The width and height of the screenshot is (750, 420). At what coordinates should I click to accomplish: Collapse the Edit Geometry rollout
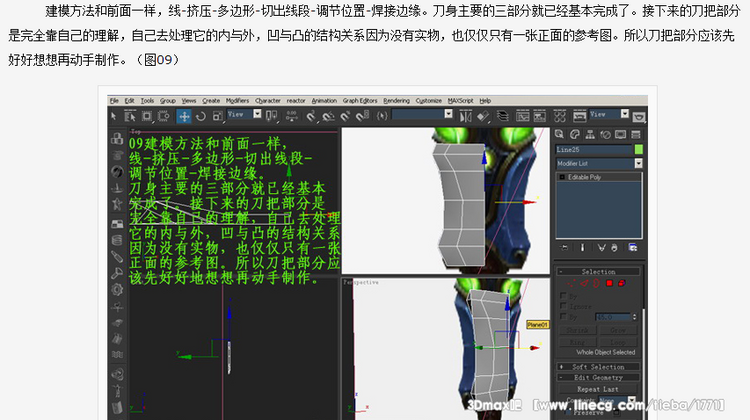(x=598, y=377)
